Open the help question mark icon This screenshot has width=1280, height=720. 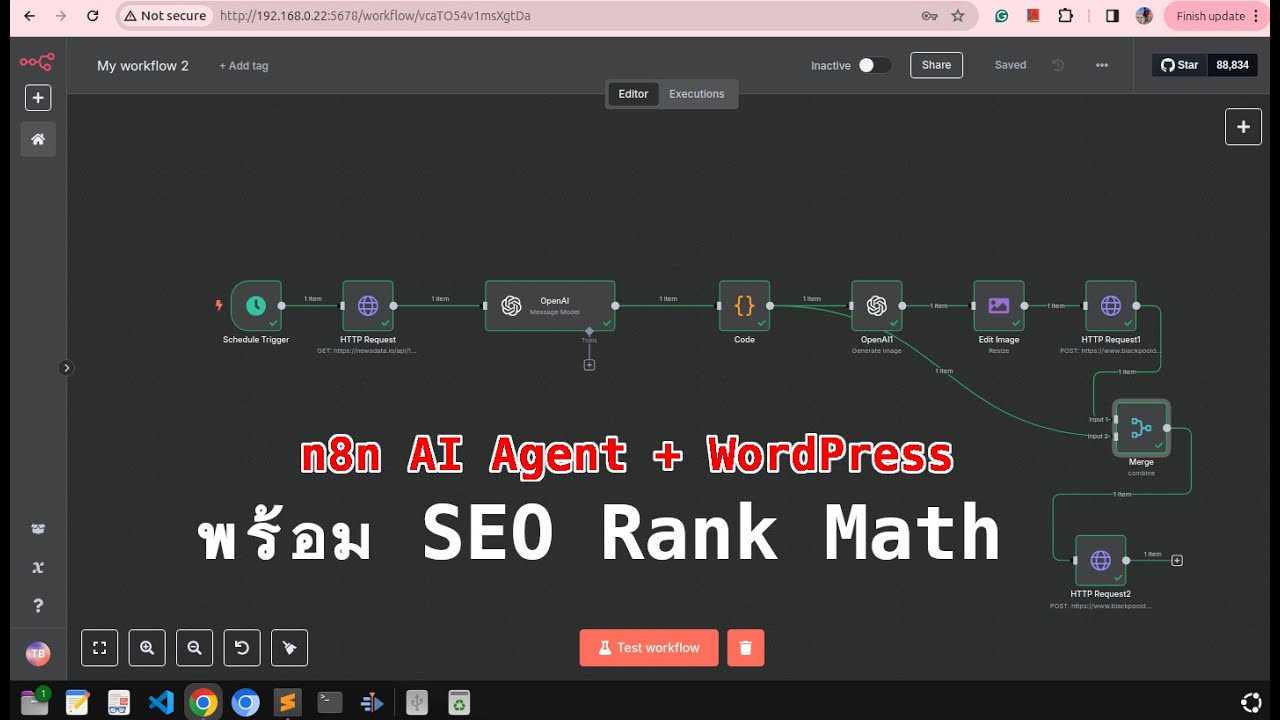[x=38, y=605]
